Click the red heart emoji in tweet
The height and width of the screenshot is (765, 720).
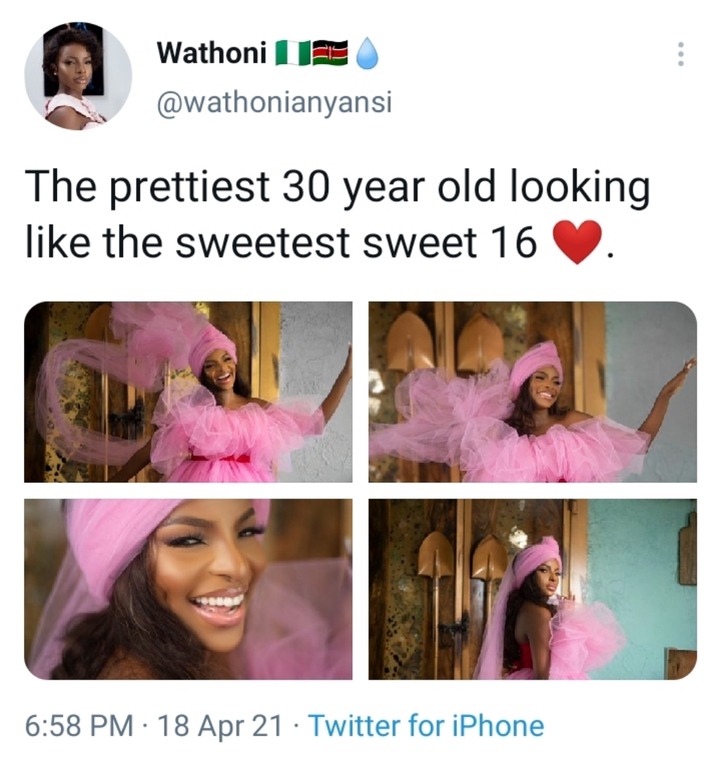point(578,242)
